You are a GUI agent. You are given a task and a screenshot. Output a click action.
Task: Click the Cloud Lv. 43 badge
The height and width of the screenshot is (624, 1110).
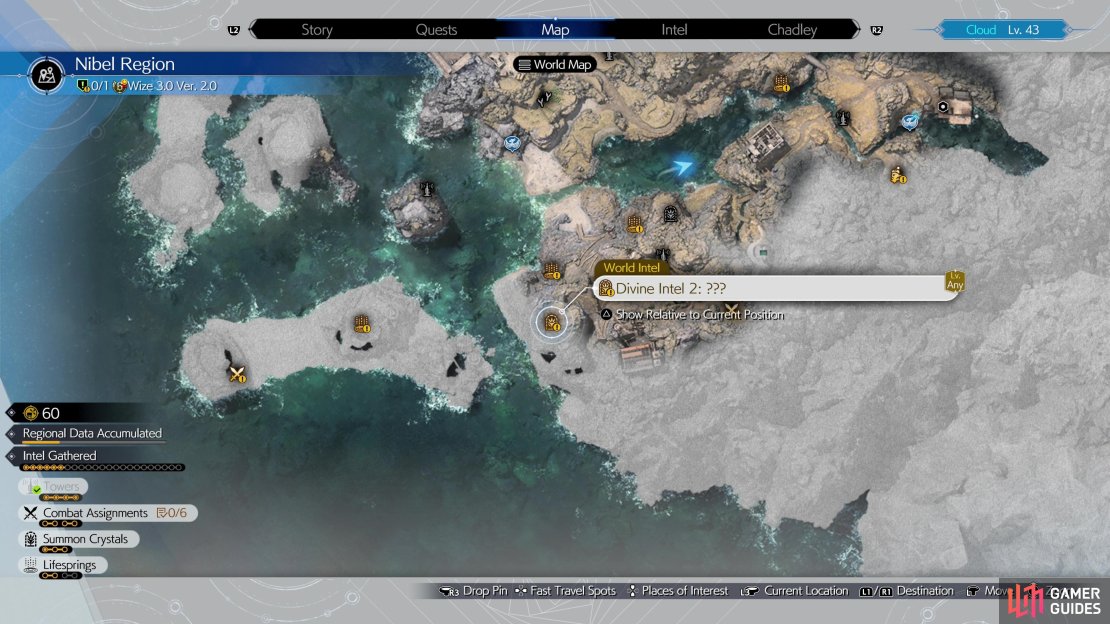pyautogui.click(x=1002, y=30)
